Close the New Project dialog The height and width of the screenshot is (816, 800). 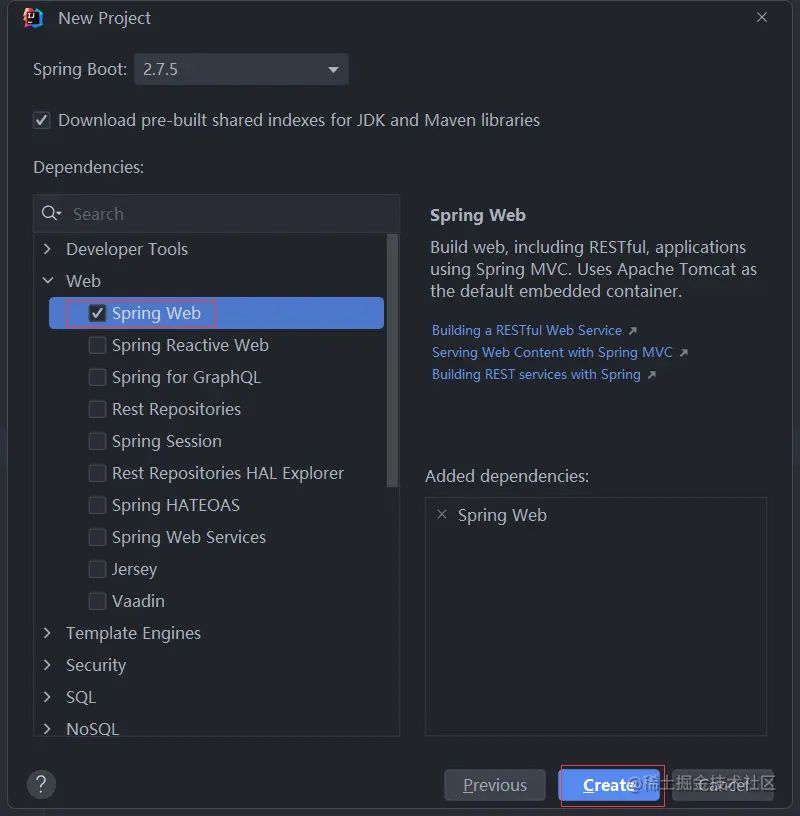[x=762, y=18]
